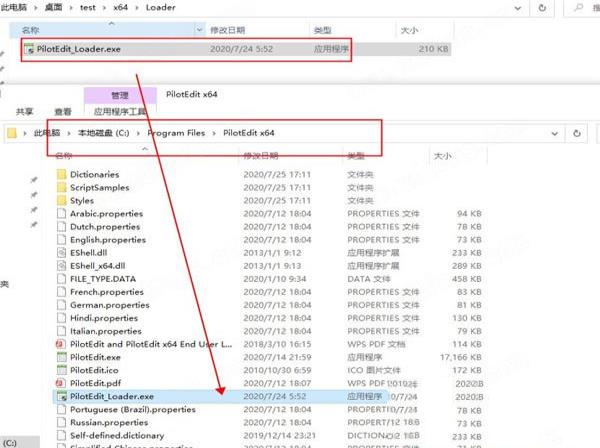Open address history dropdown in Loader window
The image size is (600, 448).
[x=517, y=8]
